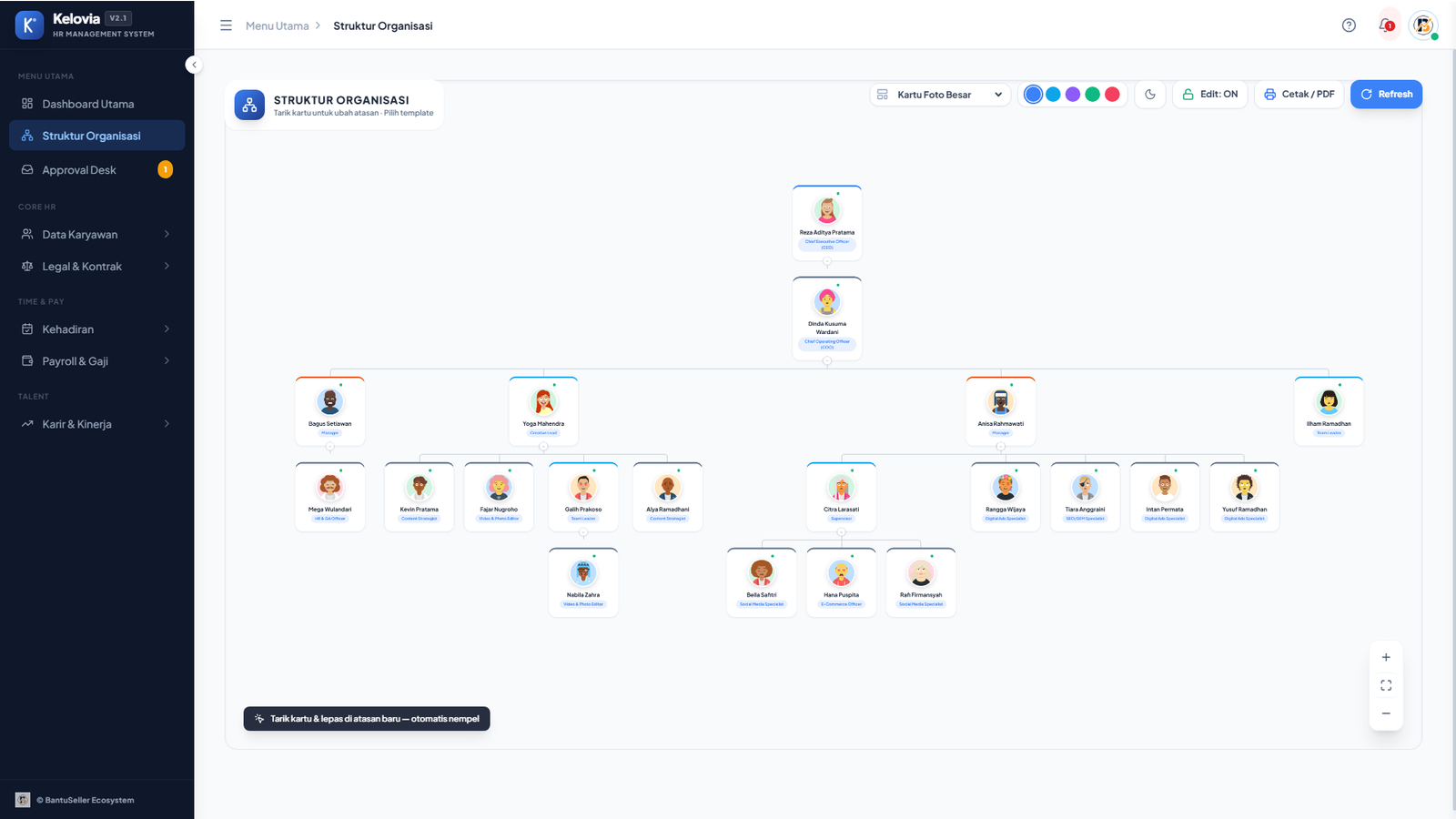Open the notifications bell icon
This screenshot has height=819, width=1456.
pos(1386,25)
